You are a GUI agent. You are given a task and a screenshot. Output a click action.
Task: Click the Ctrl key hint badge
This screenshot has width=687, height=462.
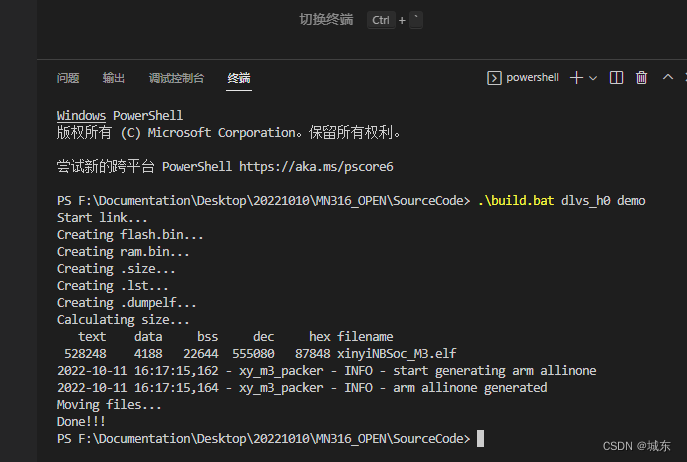[381, 20]
